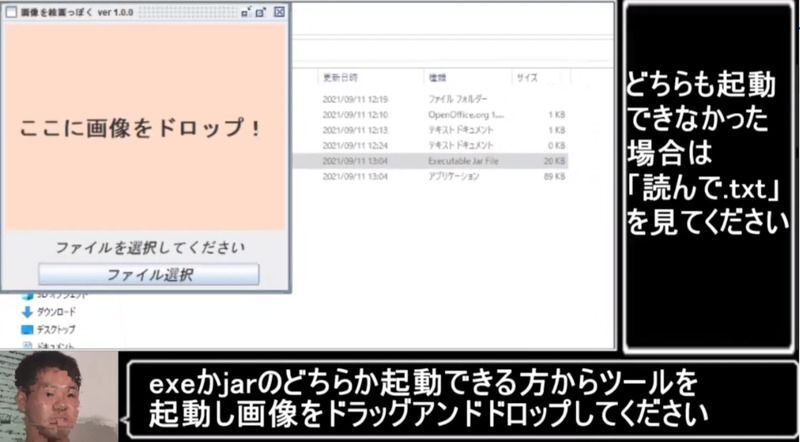Image resolution: width=800 pixels, height=442 pixels.
Task: Click the app icon in the title bar
Action: [x=12, y=12]
